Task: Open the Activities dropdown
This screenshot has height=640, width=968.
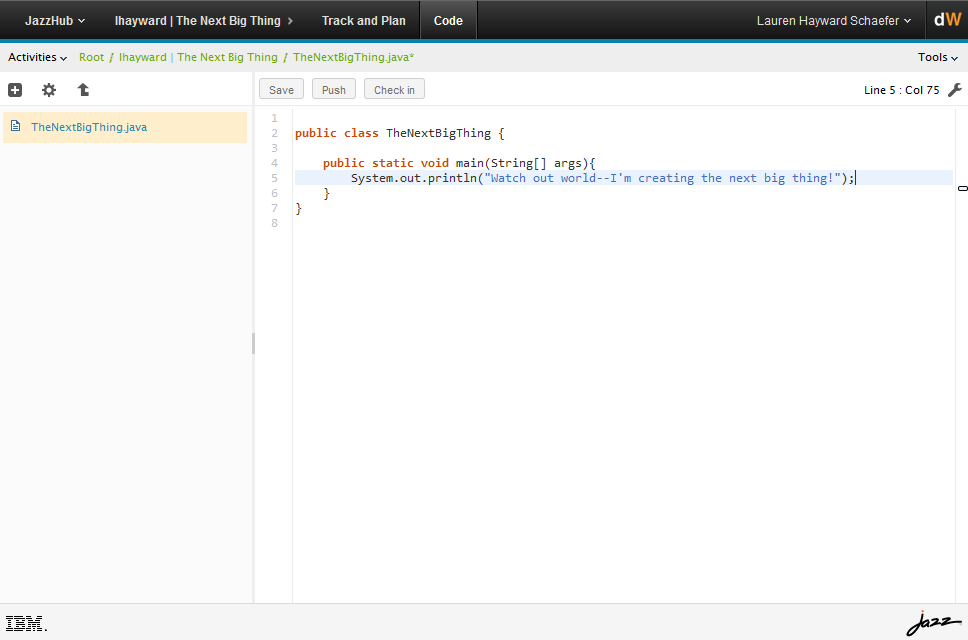Action: (37, 57)
